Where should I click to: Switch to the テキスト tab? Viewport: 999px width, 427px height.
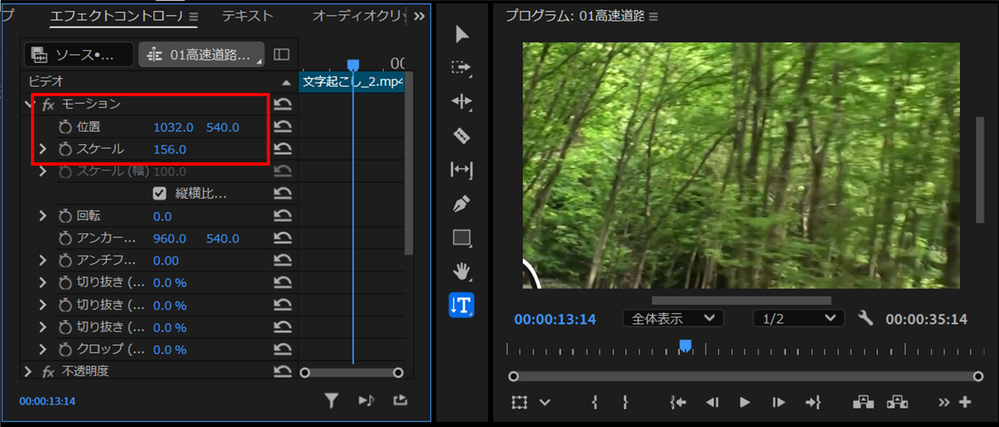click(x=247, y=17)
